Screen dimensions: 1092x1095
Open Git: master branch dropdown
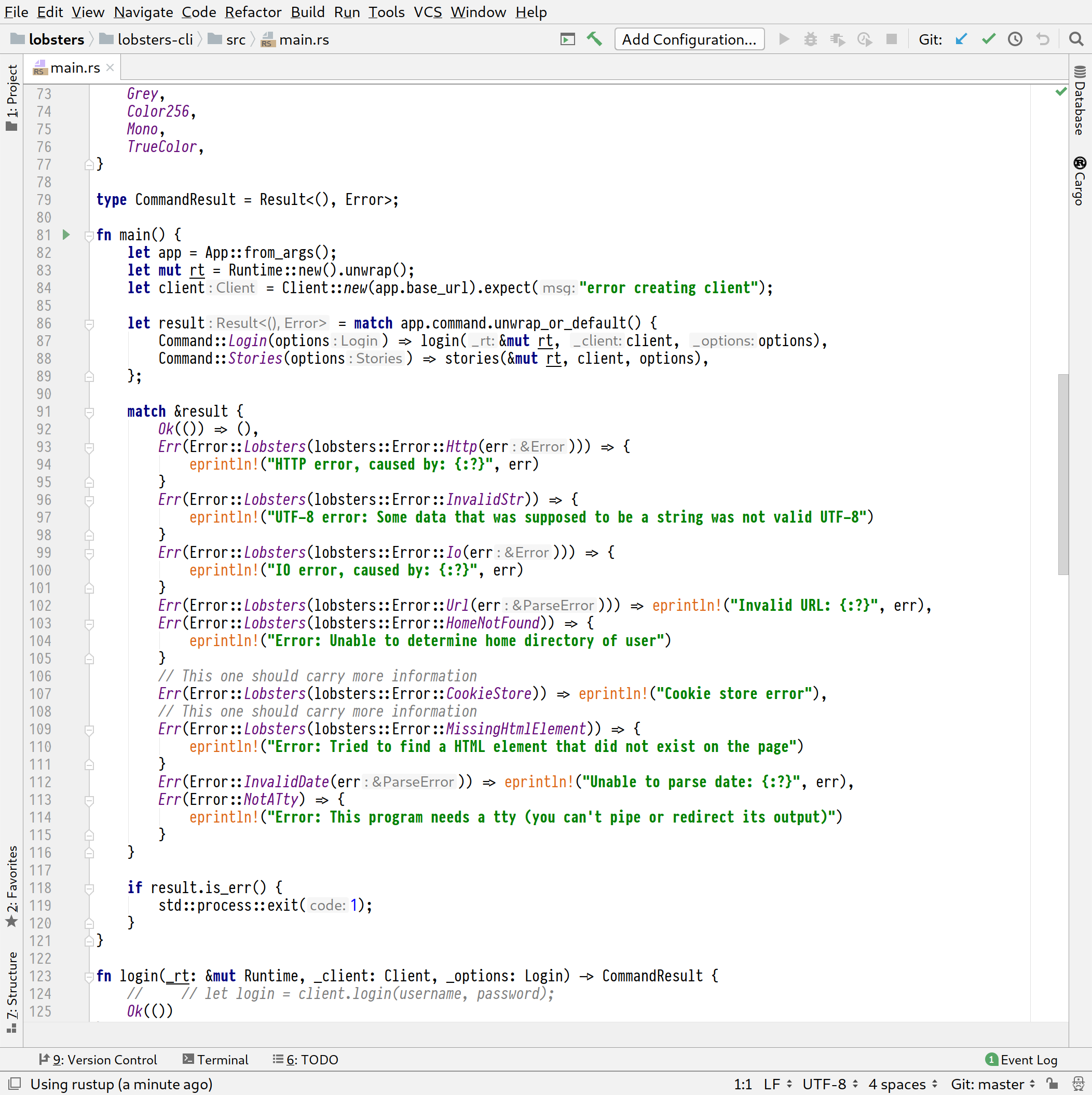tap(993, 1084)
